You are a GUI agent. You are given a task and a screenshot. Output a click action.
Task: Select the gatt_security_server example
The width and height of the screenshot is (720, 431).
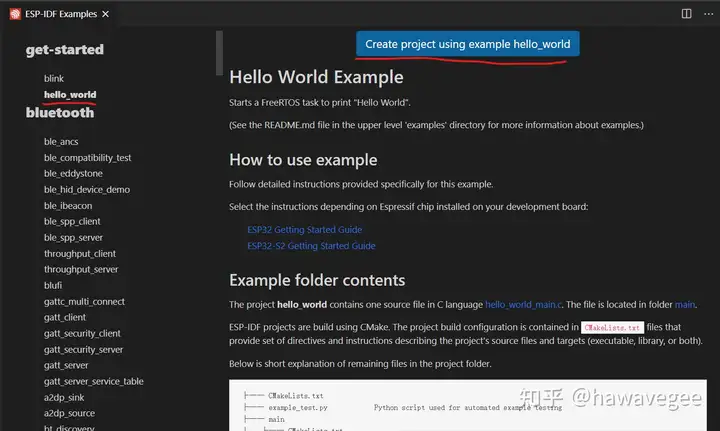[84, 349]
